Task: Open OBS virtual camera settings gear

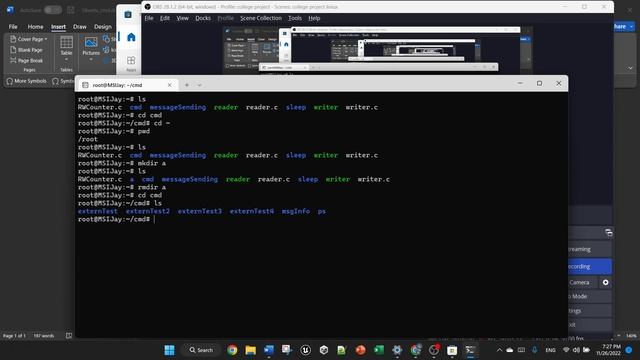Action: click(x=605, y=282)
